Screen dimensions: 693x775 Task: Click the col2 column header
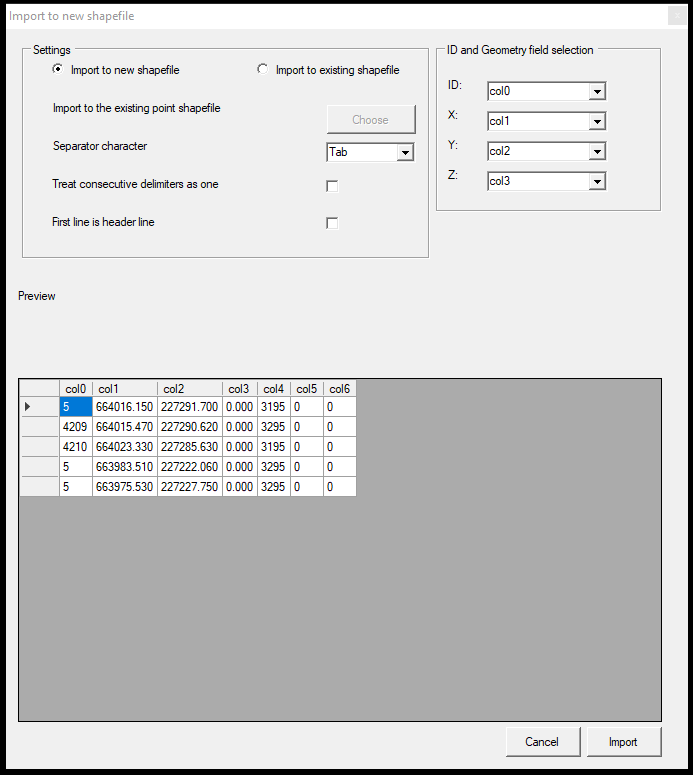pyautogui.click(x=190, y=388)
